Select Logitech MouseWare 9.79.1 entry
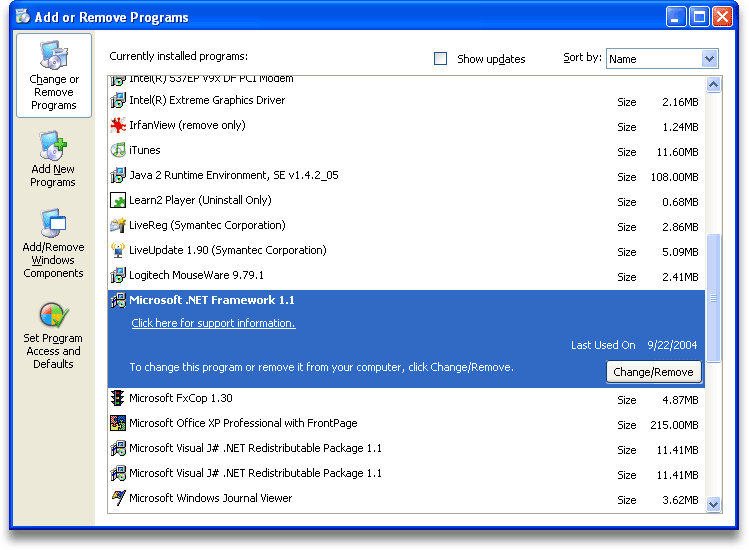The image size is (749, 550). coord(197,276)
